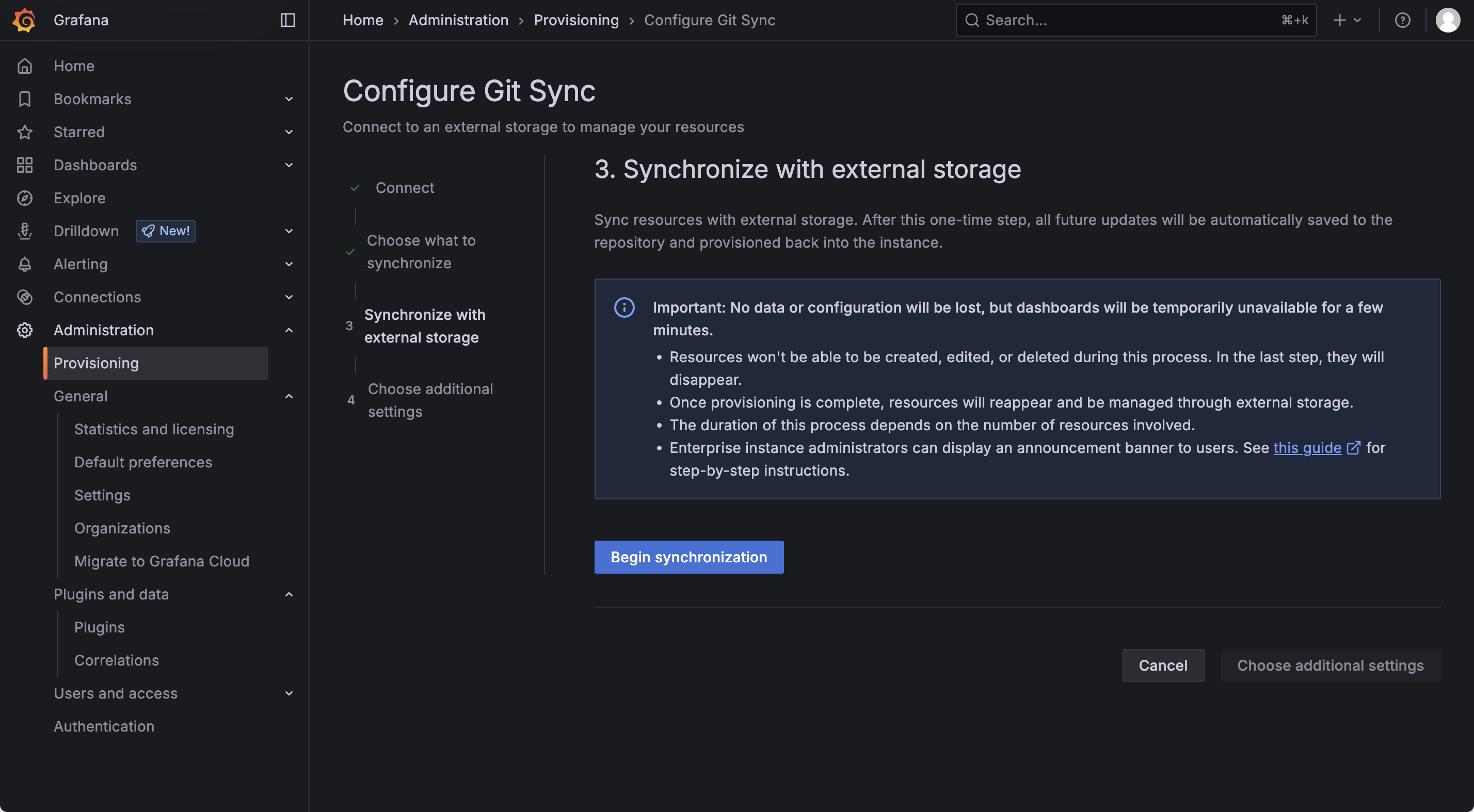
Task: Open Default preferences
Action: click(x=143, y=462)
